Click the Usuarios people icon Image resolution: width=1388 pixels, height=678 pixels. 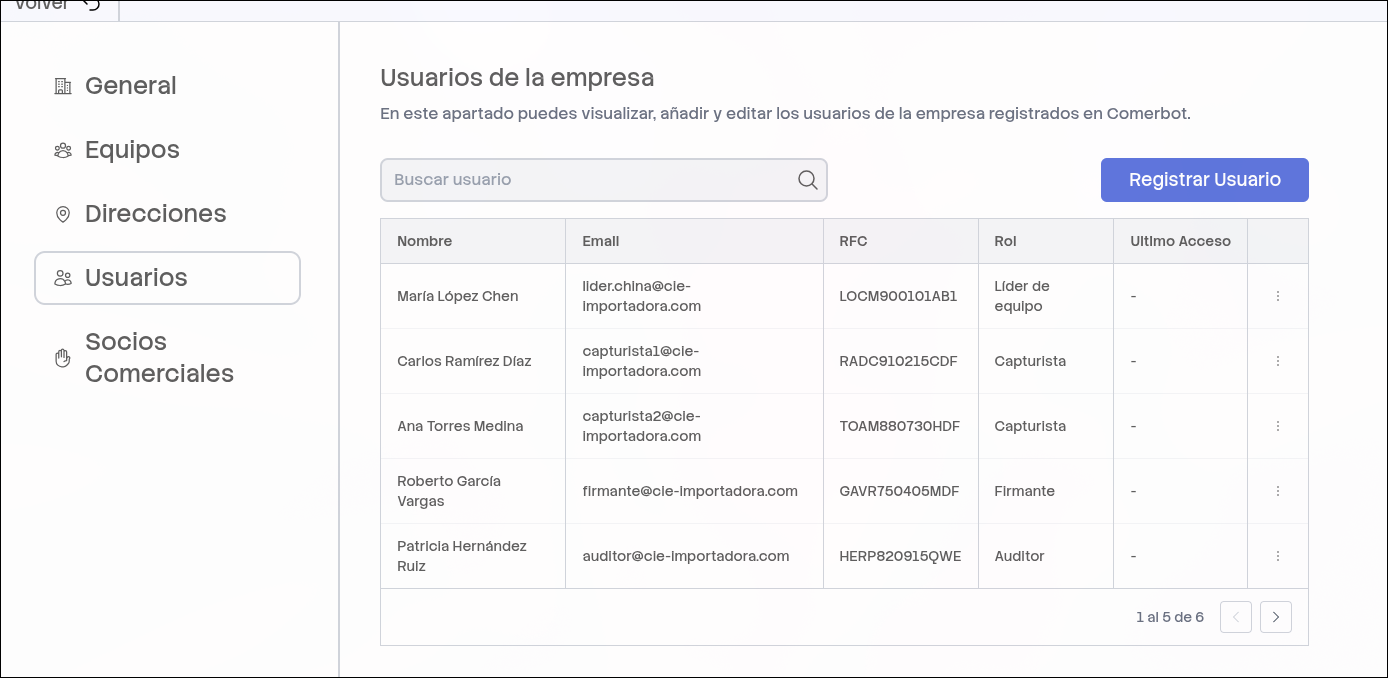click(63, 278)
